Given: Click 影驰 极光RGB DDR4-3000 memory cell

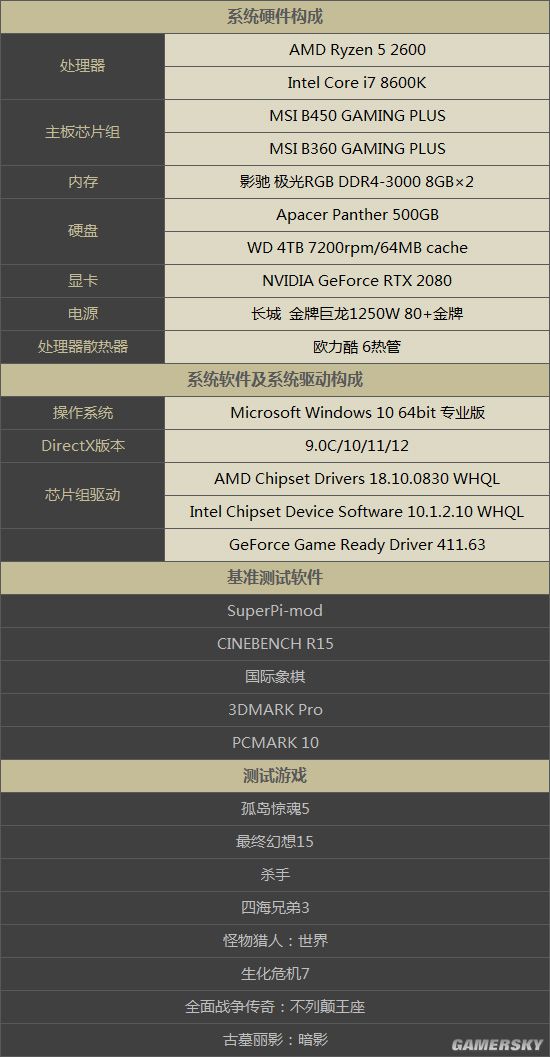Looking at the screenshot, I should click(357, 182).
